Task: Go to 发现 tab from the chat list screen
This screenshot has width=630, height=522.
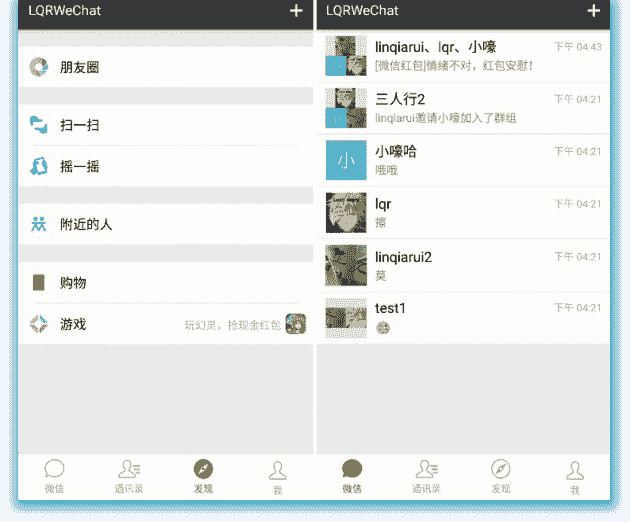Action: (500, 476)
